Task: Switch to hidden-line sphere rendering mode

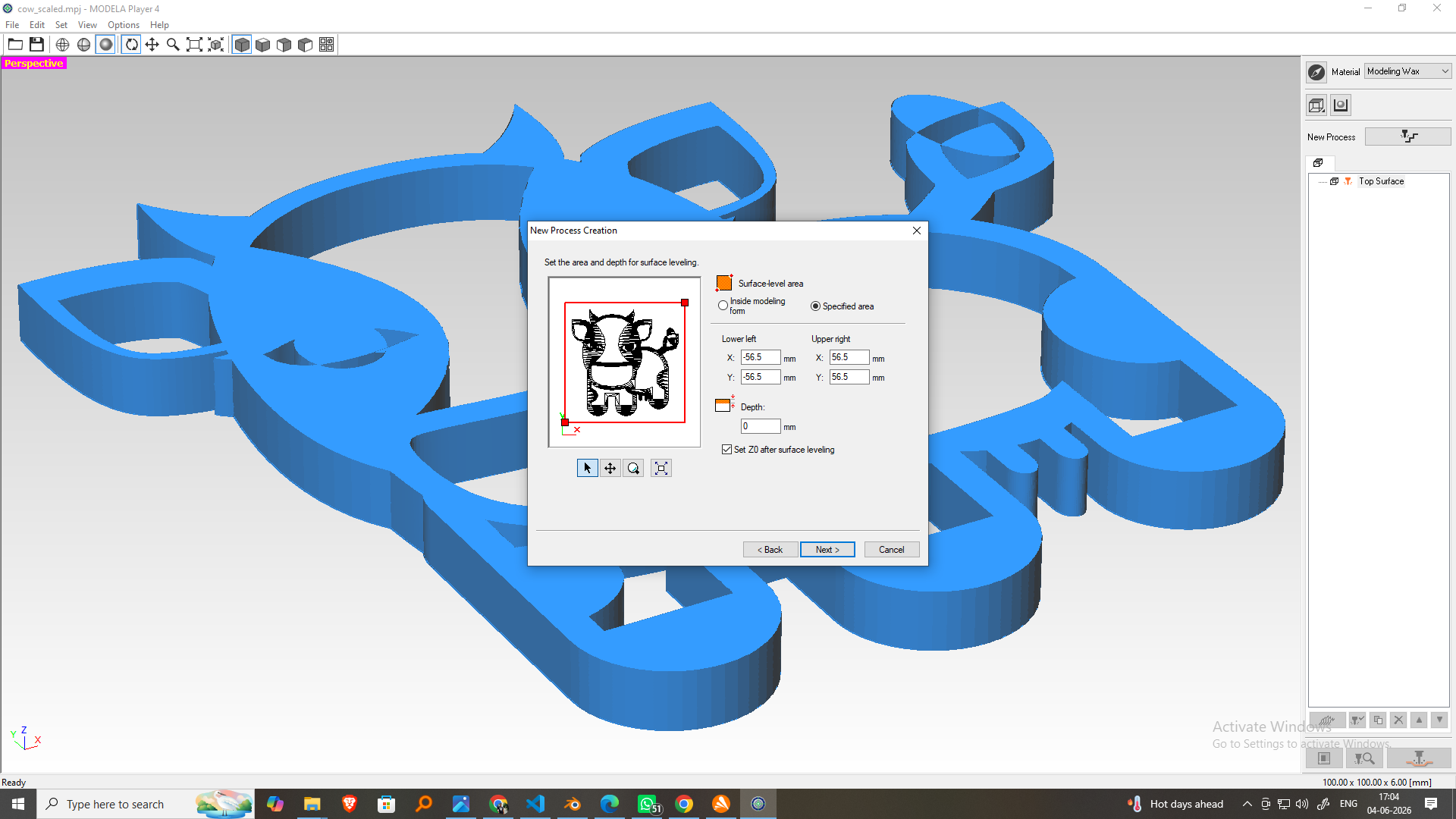Action: coord(84,45)
